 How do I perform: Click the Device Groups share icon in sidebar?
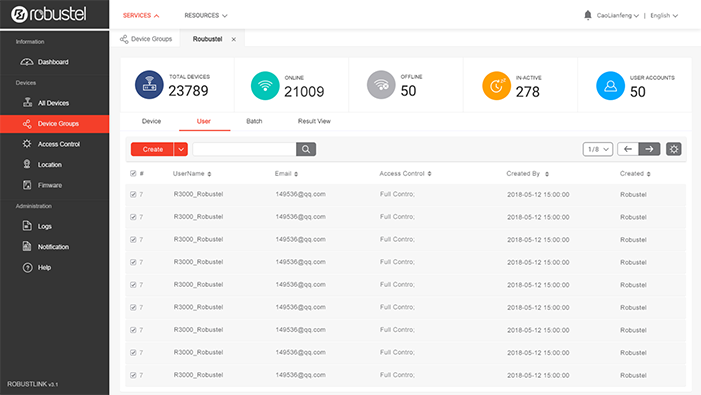27,123
